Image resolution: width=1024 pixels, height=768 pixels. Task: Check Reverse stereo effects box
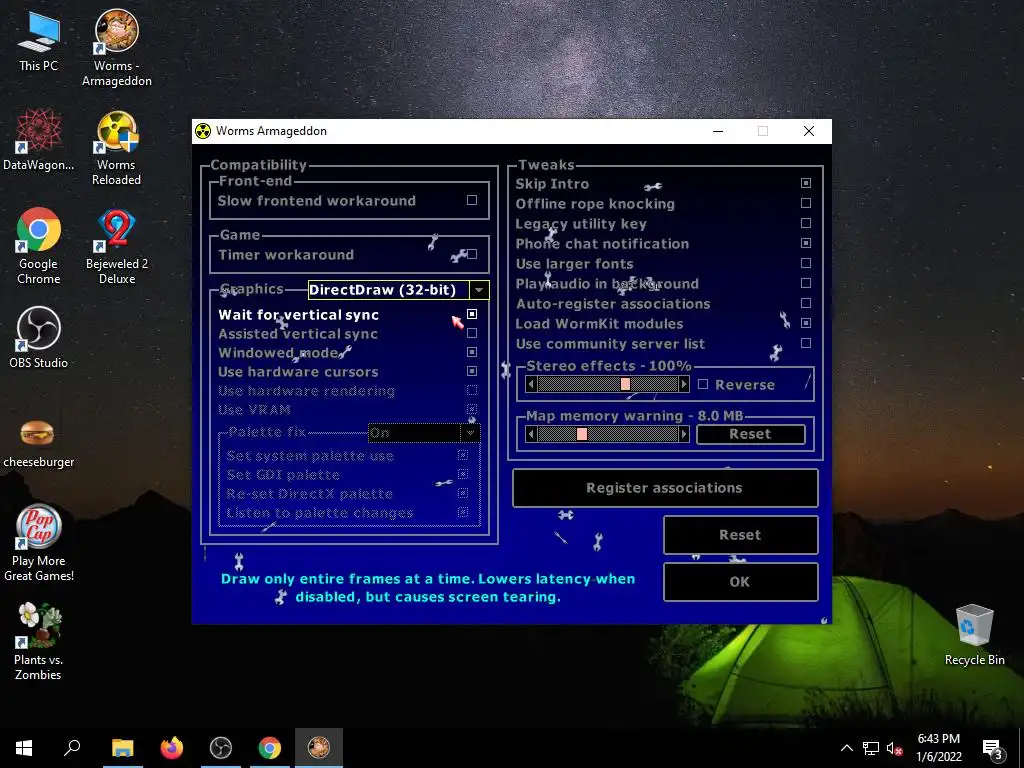703,384
